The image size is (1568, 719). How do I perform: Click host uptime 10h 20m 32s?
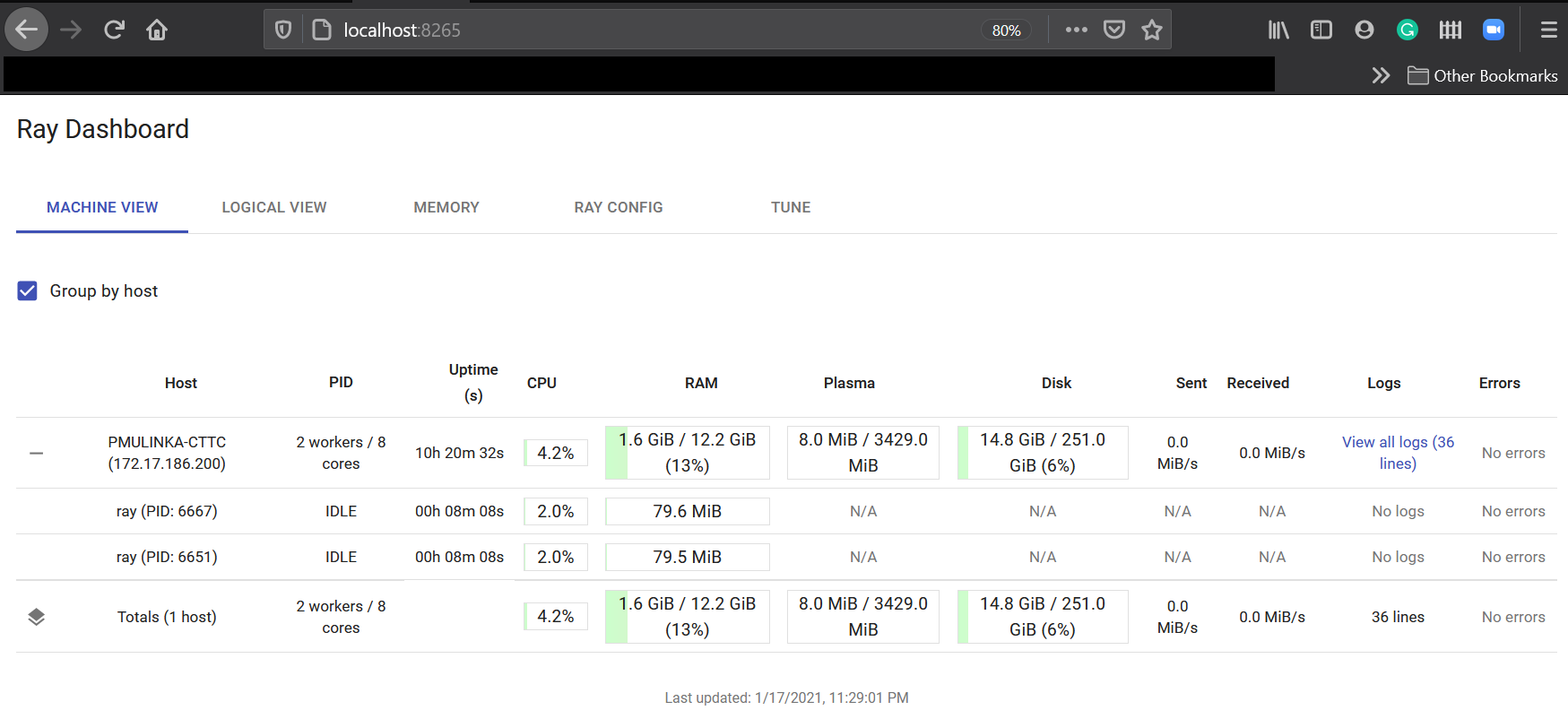459,453
